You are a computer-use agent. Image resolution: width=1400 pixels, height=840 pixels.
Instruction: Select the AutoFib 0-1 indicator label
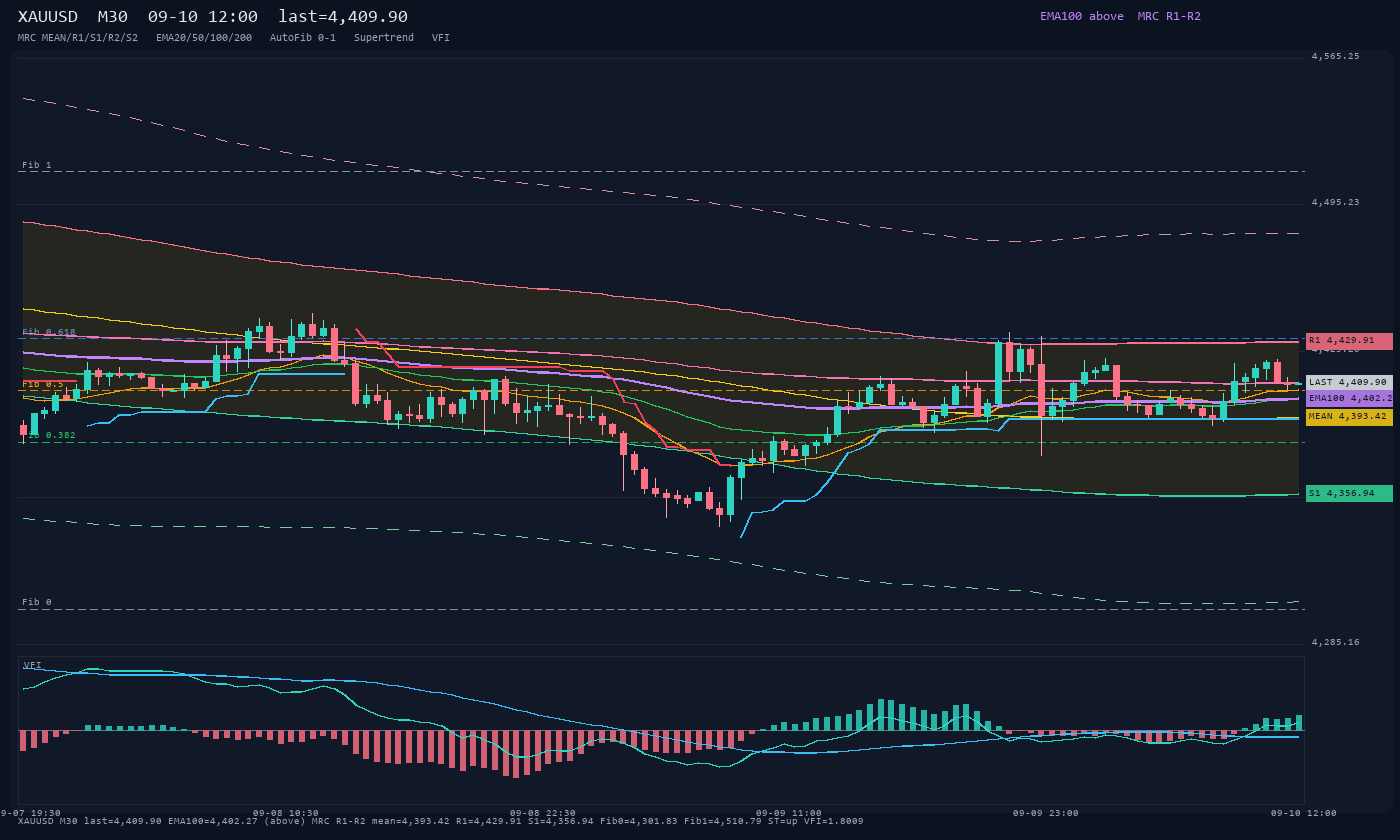(303, 38)
